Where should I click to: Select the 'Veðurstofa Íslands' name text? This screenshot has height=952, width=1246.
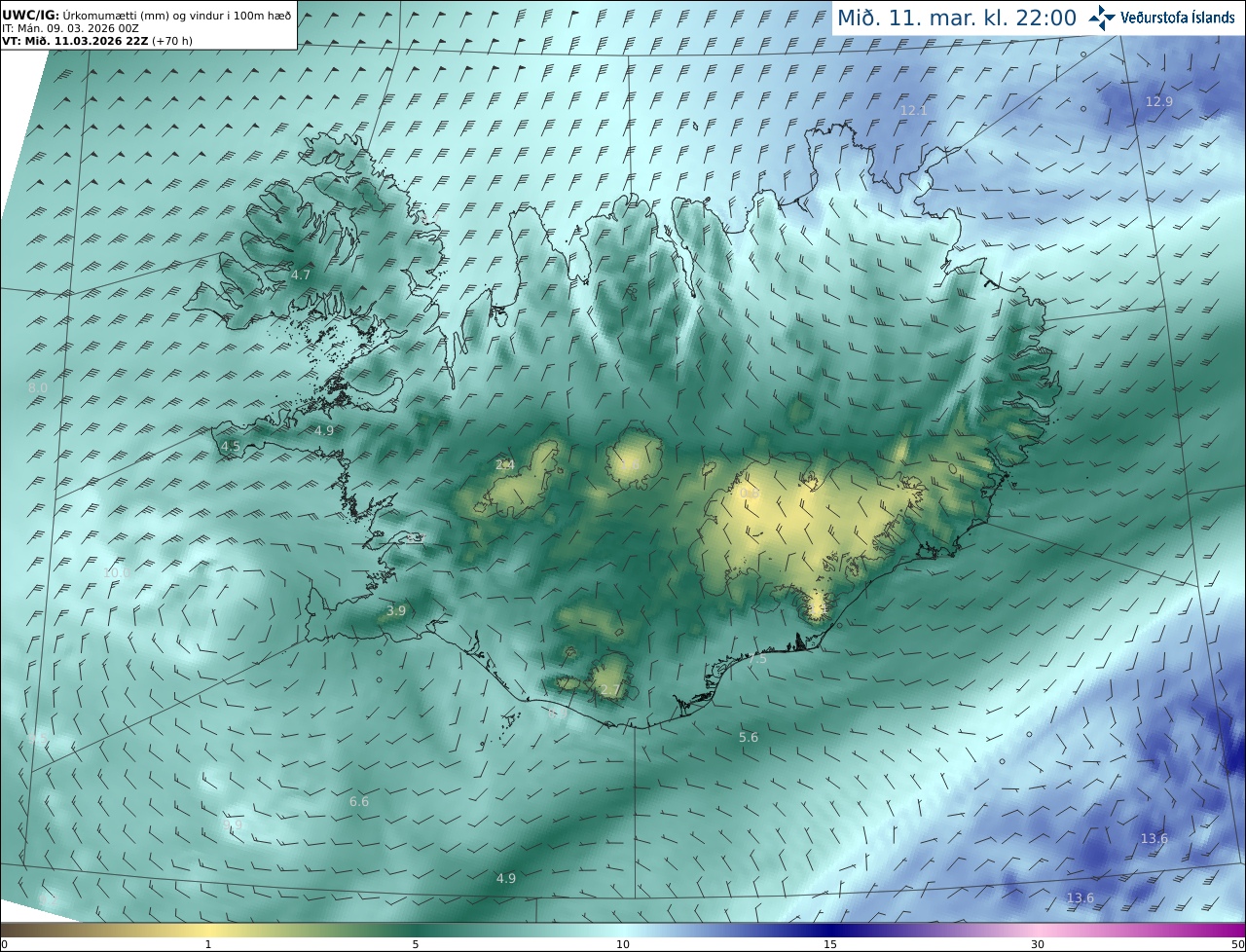click(1177, 18)
